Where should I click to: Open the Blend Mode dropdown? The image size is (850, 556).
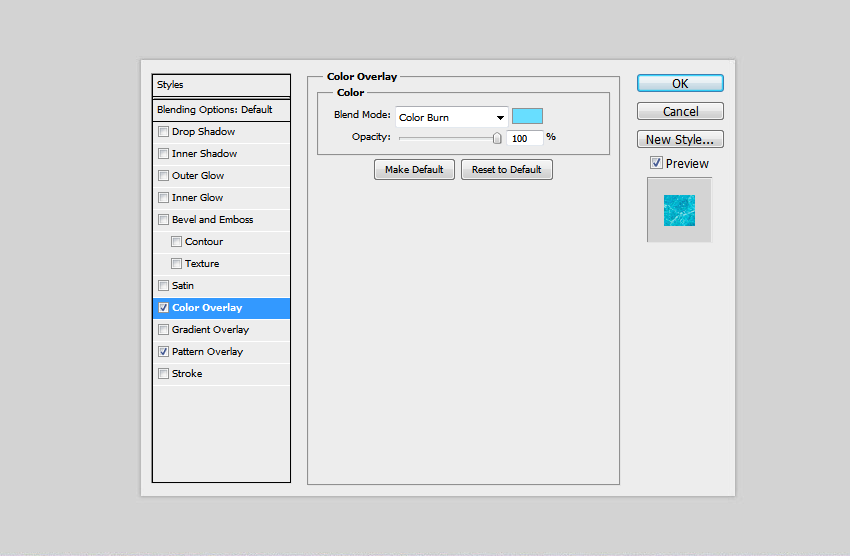click(x=452, y=117)
